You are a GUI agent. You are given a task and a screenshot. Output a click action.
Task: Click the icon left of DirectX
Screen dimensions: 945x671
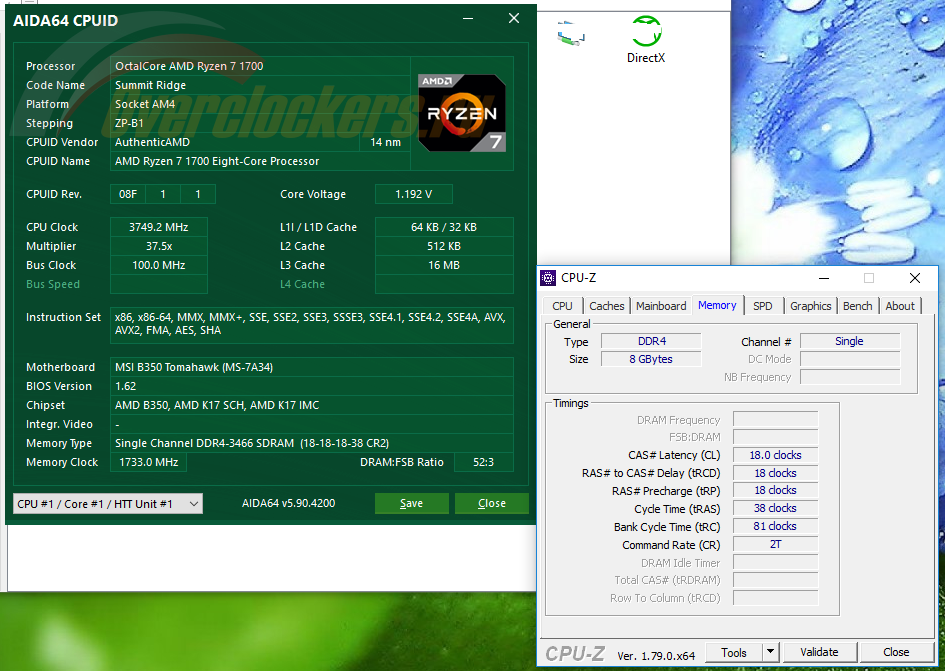(571, 33)
